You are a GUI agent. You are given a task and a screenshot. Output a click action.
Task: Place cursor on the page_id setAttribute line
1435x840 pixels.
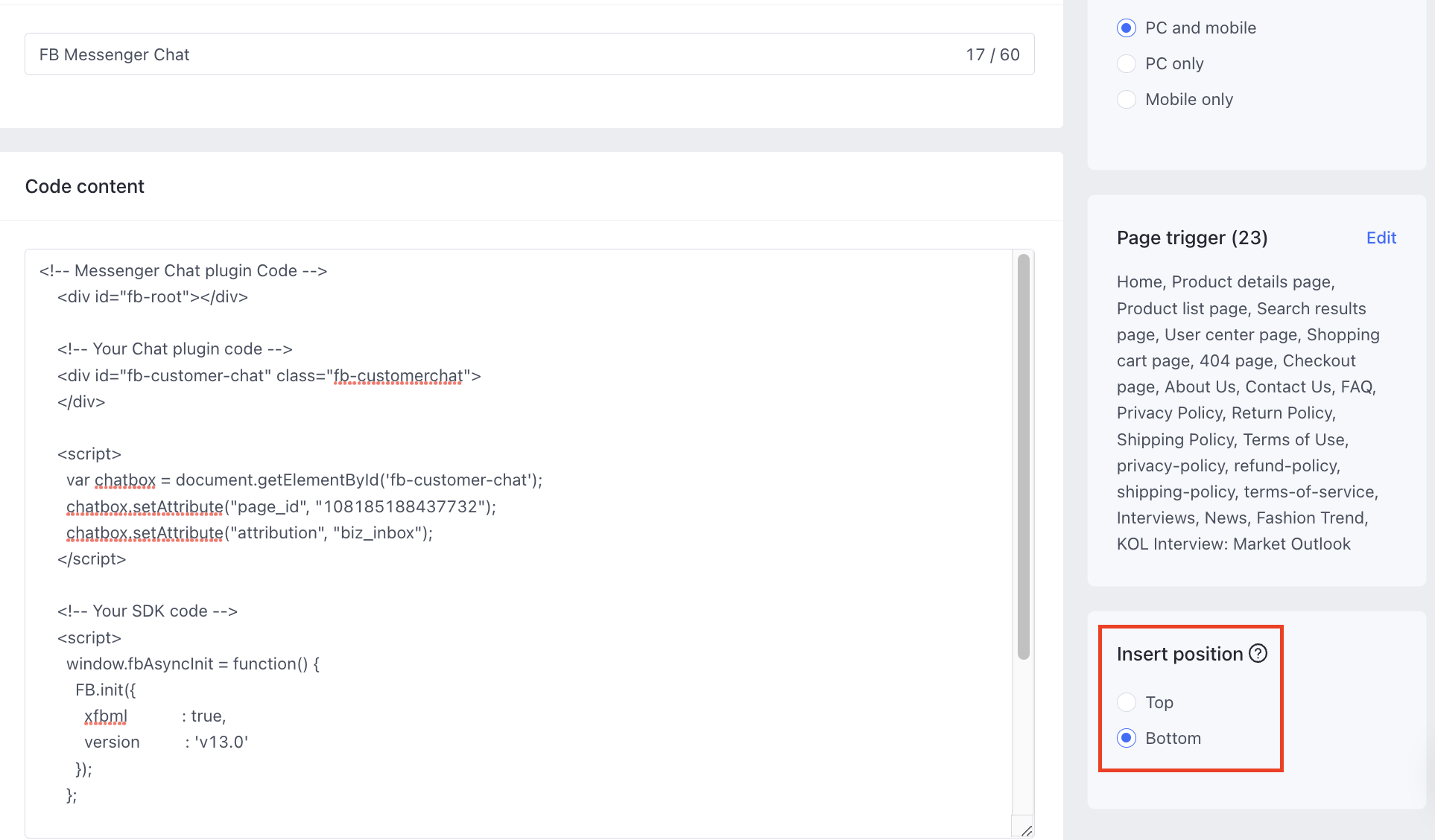click(x=281, y=507)
